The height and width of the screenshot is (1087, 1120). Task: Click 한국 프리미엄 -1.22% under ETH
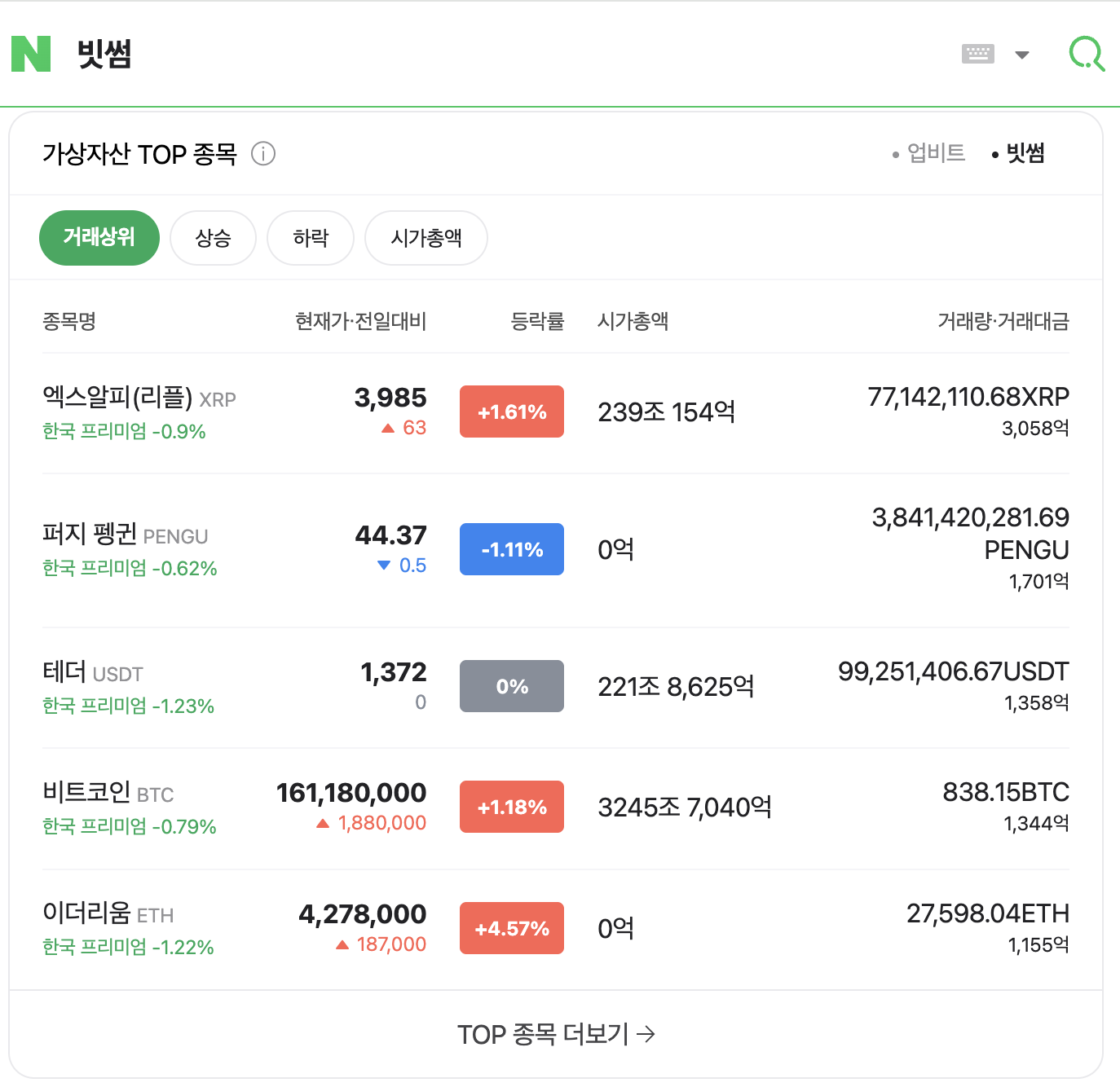(x=128, y=947)
